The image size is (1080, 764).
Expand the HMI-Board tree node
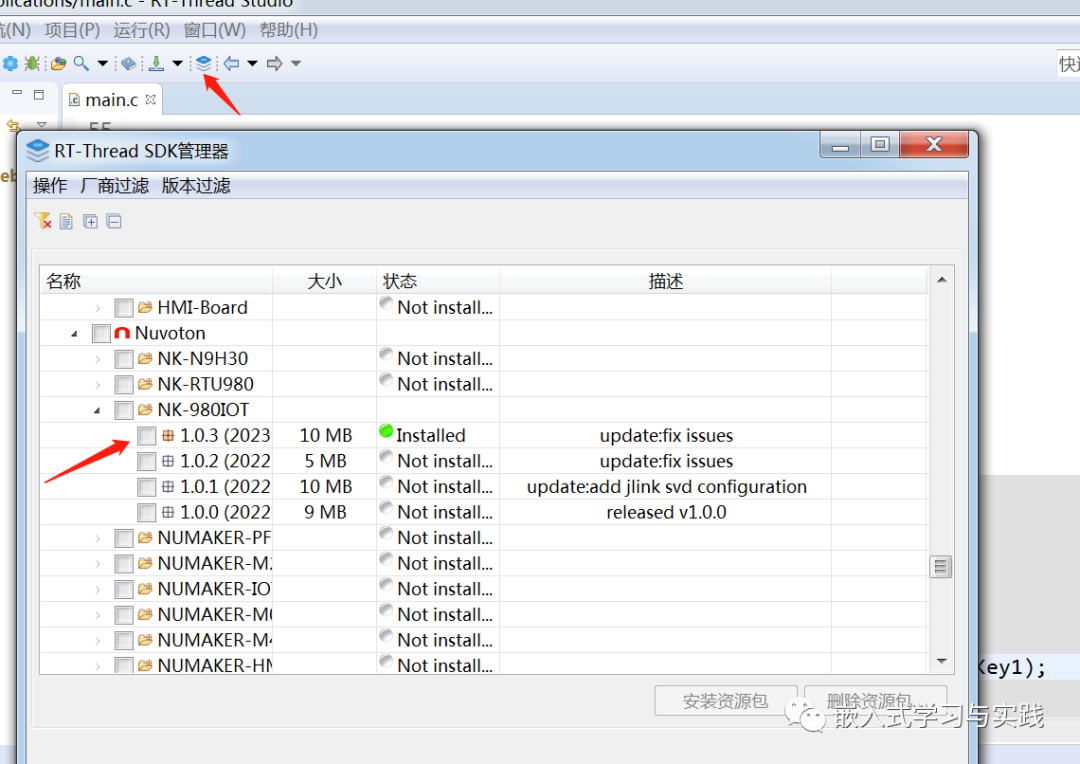tap(97, 308)
